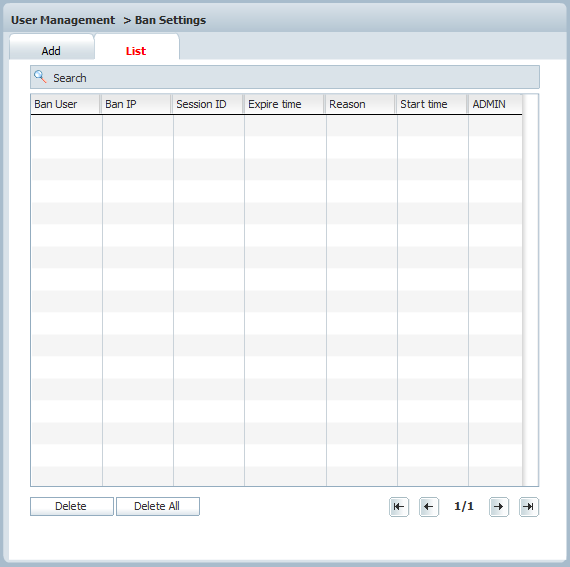Sort by the ADMIN column header

[495, 104]
